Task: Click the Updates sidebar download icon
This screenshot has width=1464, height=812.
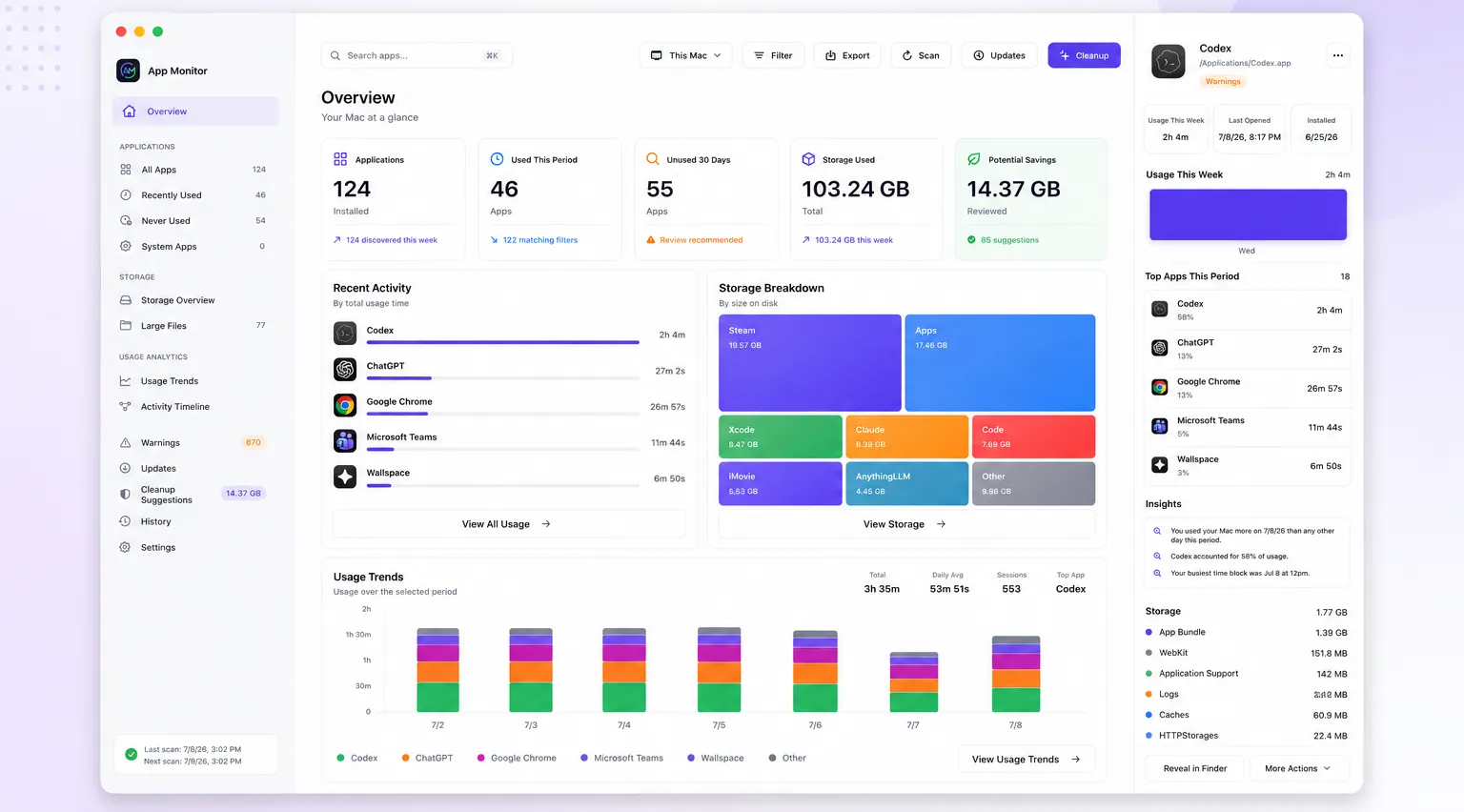Action: pos(126,469)
